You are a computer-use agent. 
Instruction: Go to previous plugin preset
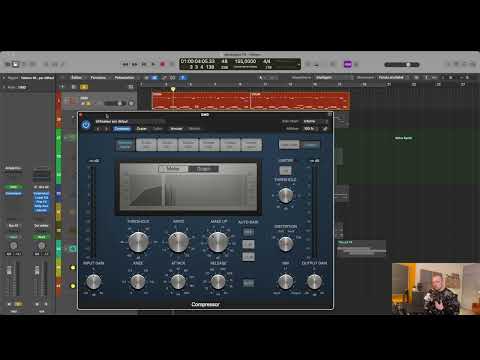tap(98, 129)
